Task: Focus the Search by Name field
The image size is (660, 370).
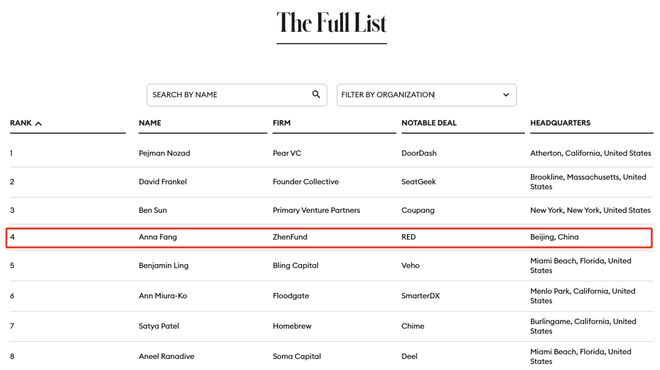Action: pyautogui.click(x=237, y=95)
